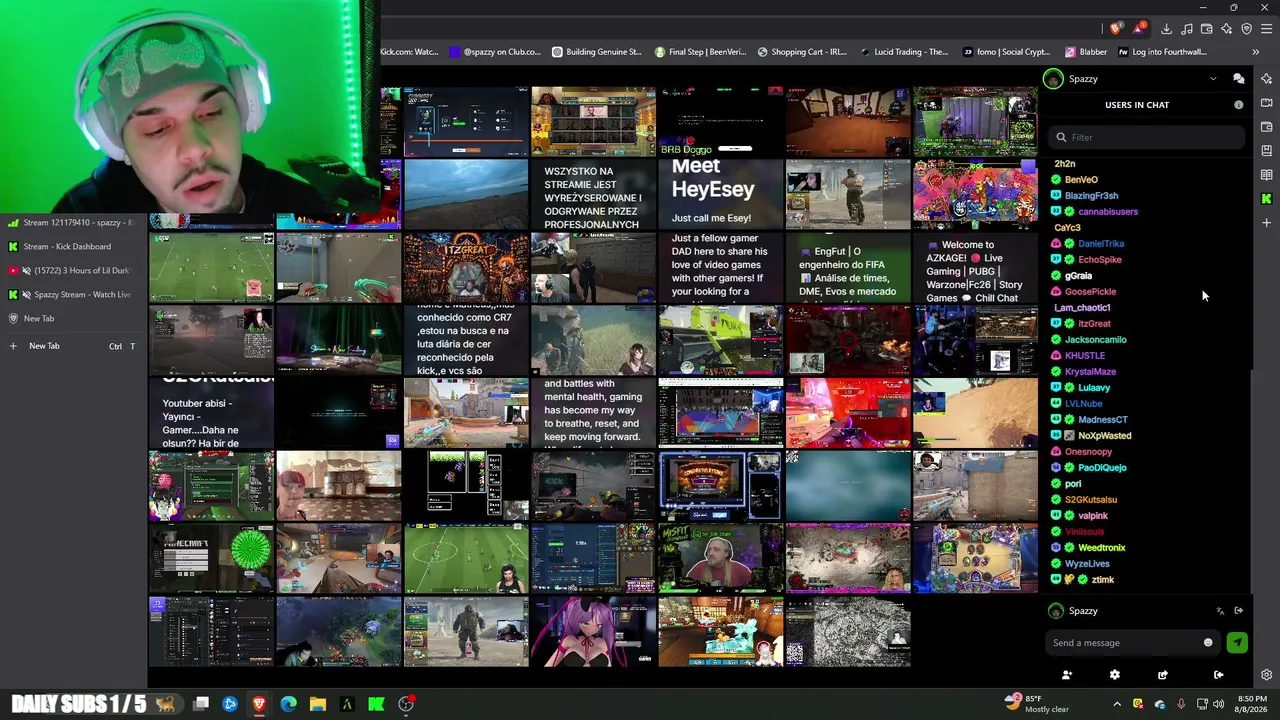The image size is (1280, 720).
Task: Open the Kick app in taskbar
Action: click(376, 704)
